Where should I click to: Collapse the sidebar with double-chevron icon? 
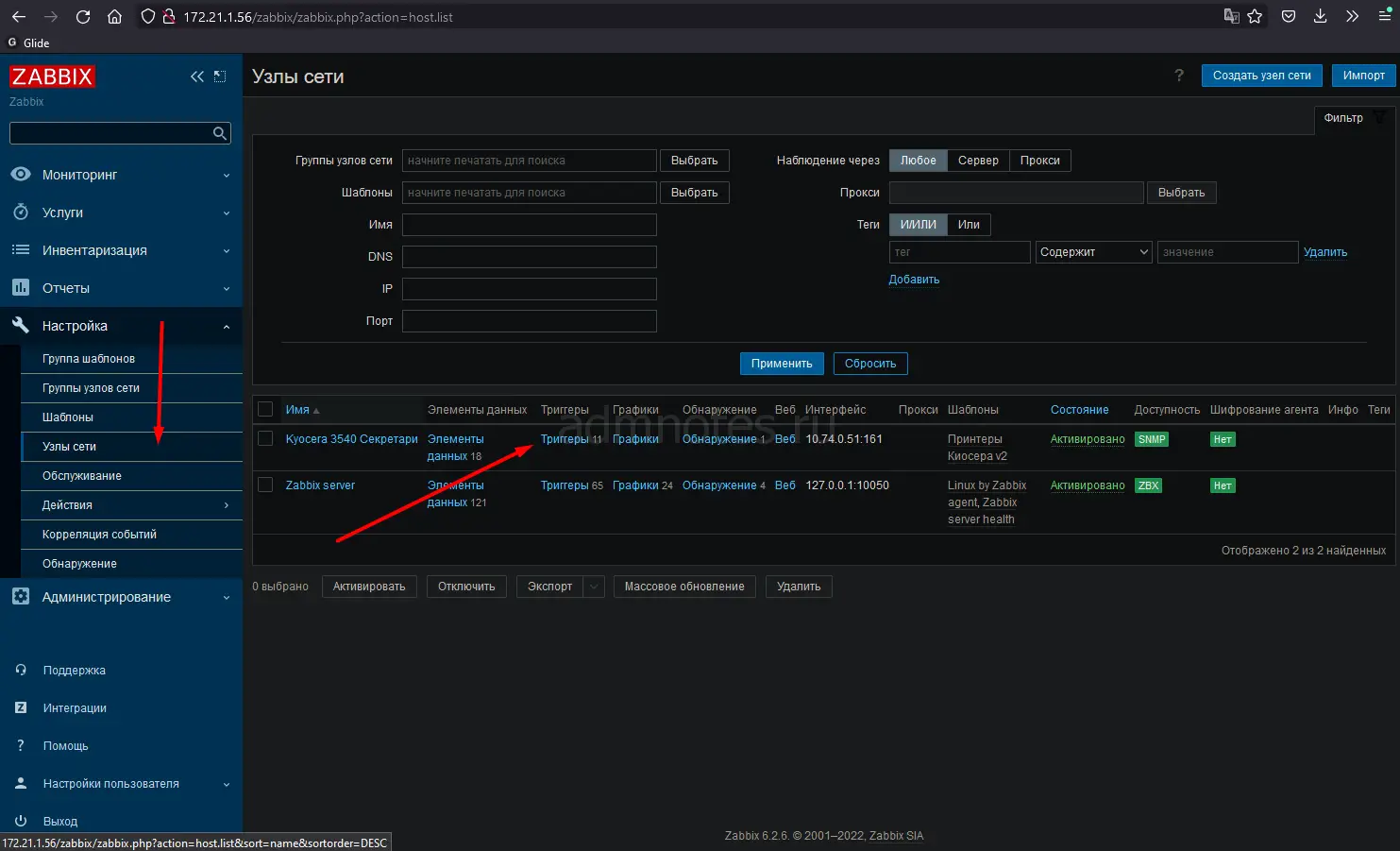(x=197, y=77)
